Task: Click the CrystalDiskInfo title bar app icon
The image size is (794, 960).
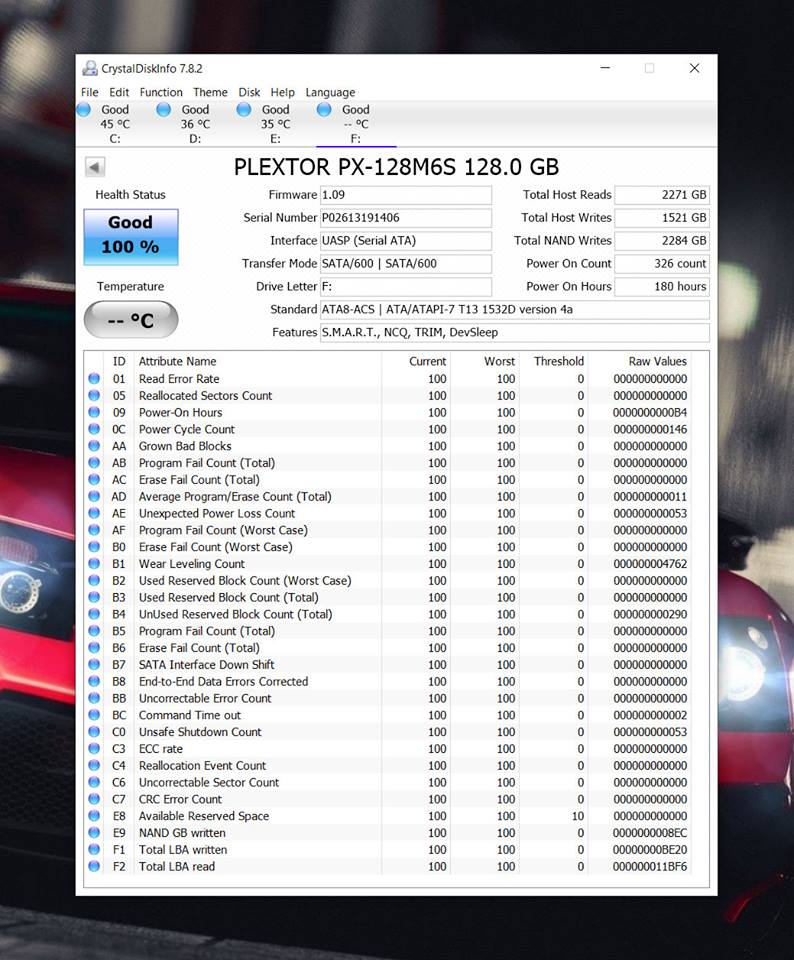Action: [x=90, y=68]
